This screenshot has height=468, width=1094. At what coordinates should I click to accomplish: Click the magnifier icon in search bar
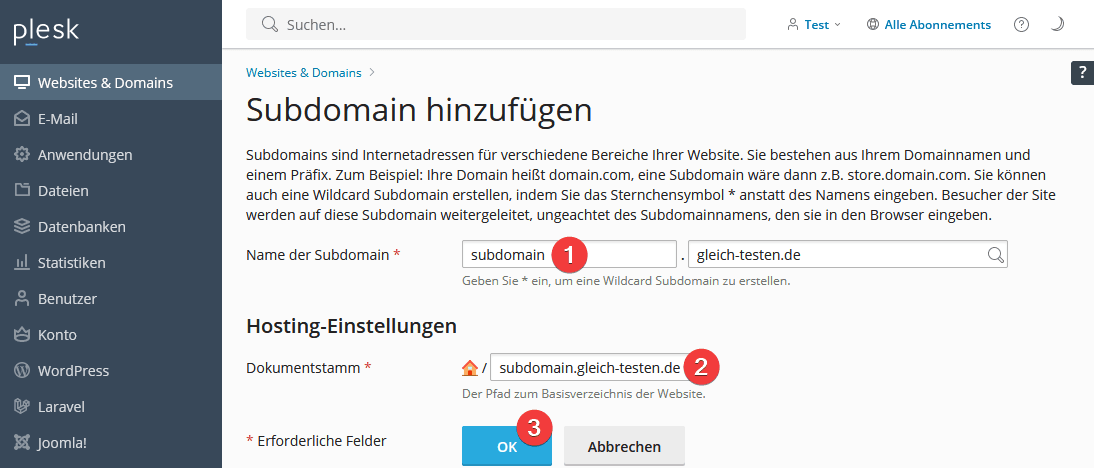point(270,24)
